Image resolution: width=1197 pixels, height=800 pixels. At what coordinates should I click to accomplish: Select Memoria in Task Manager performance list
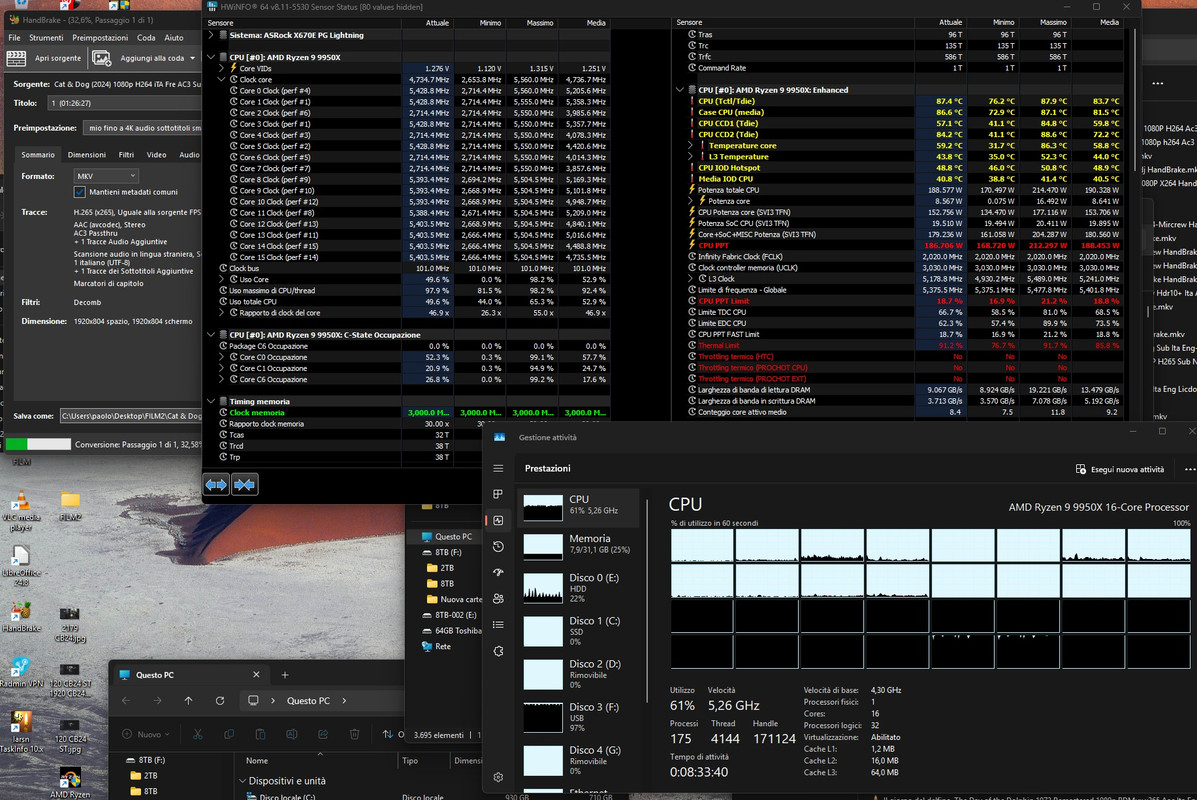pos(578,545)
